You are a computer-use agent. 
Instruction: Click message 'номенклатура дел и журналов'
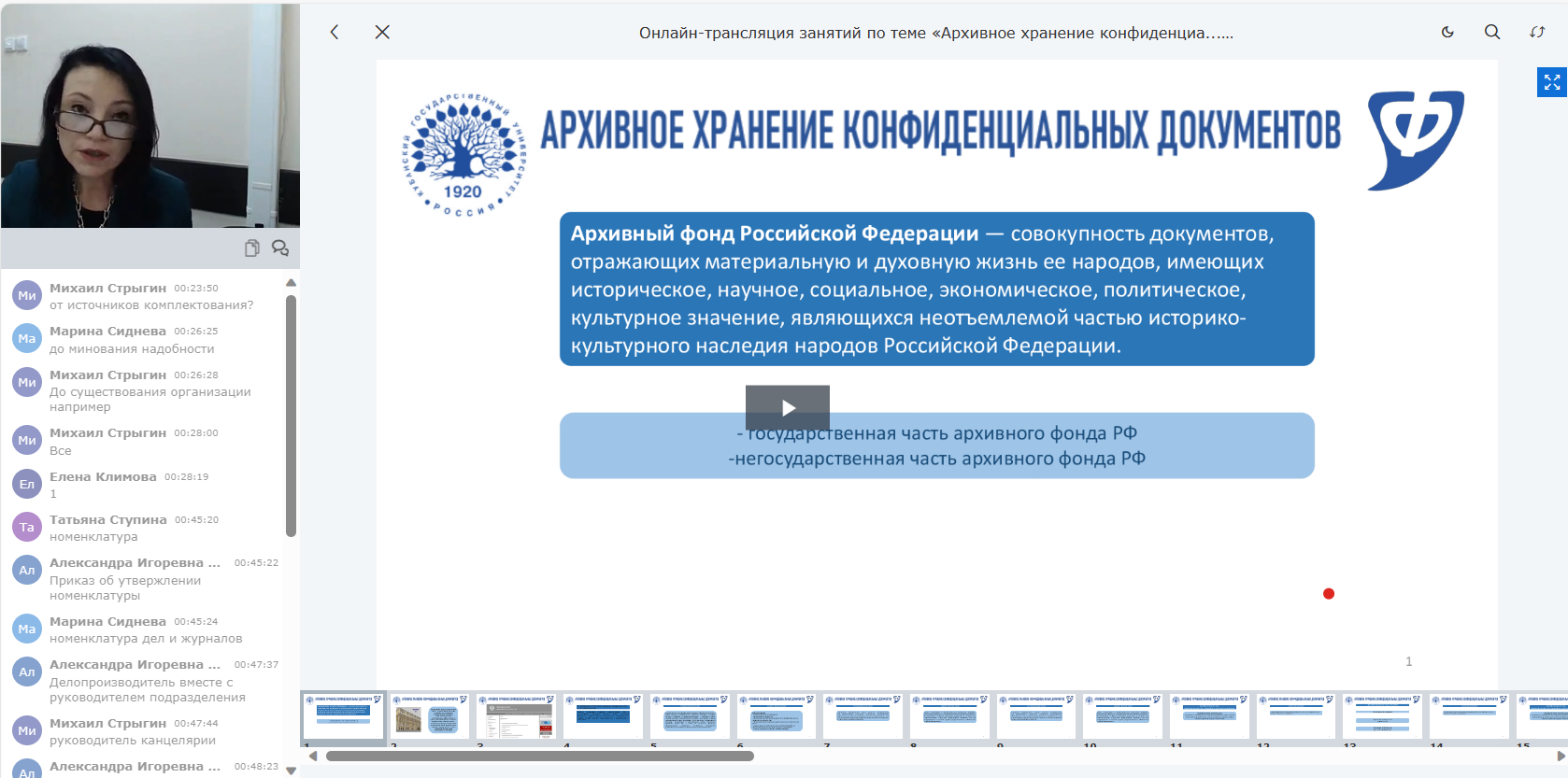(x=146, y=639)
